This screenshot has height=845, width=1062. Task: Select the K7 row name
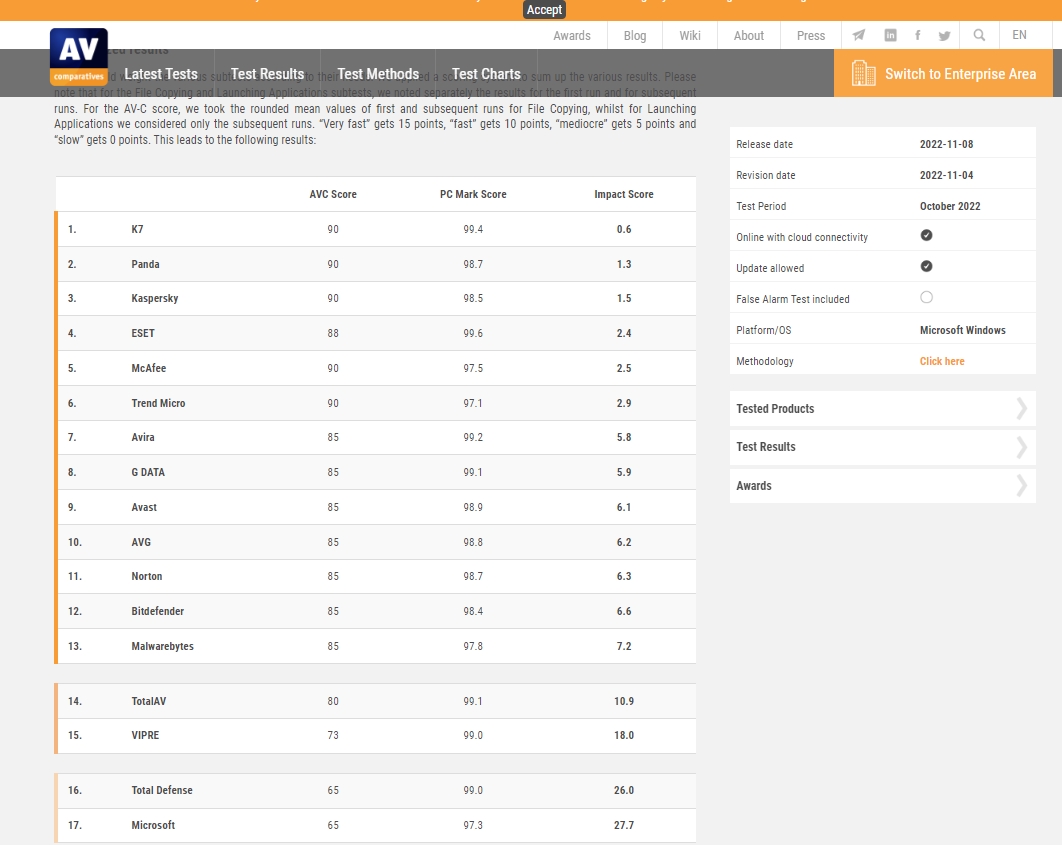tap(137, 229)
